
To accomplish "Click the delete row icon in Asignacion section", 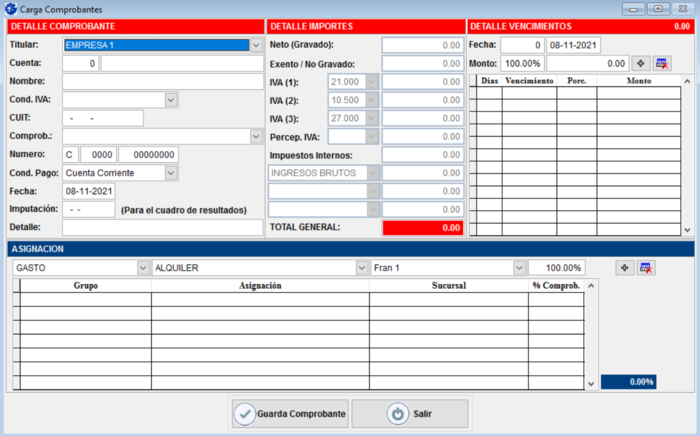I will (646, 268).
